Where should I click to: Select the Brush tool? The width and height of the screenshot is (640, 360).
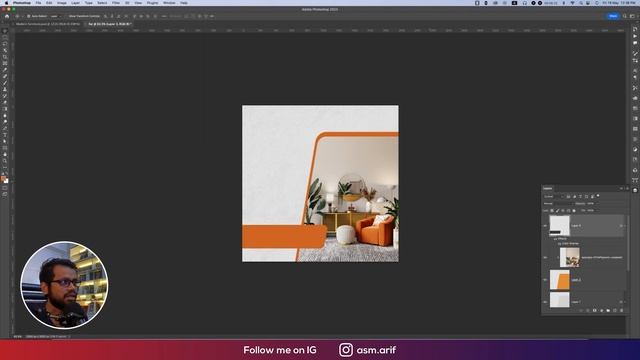click(5, 83)
